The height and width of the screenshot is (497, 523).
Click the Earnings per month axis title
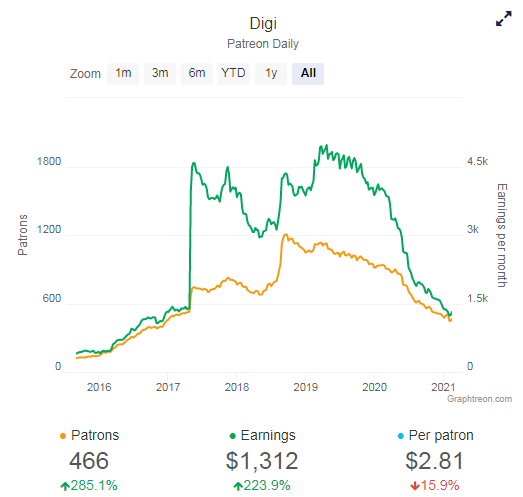(502, 235)
